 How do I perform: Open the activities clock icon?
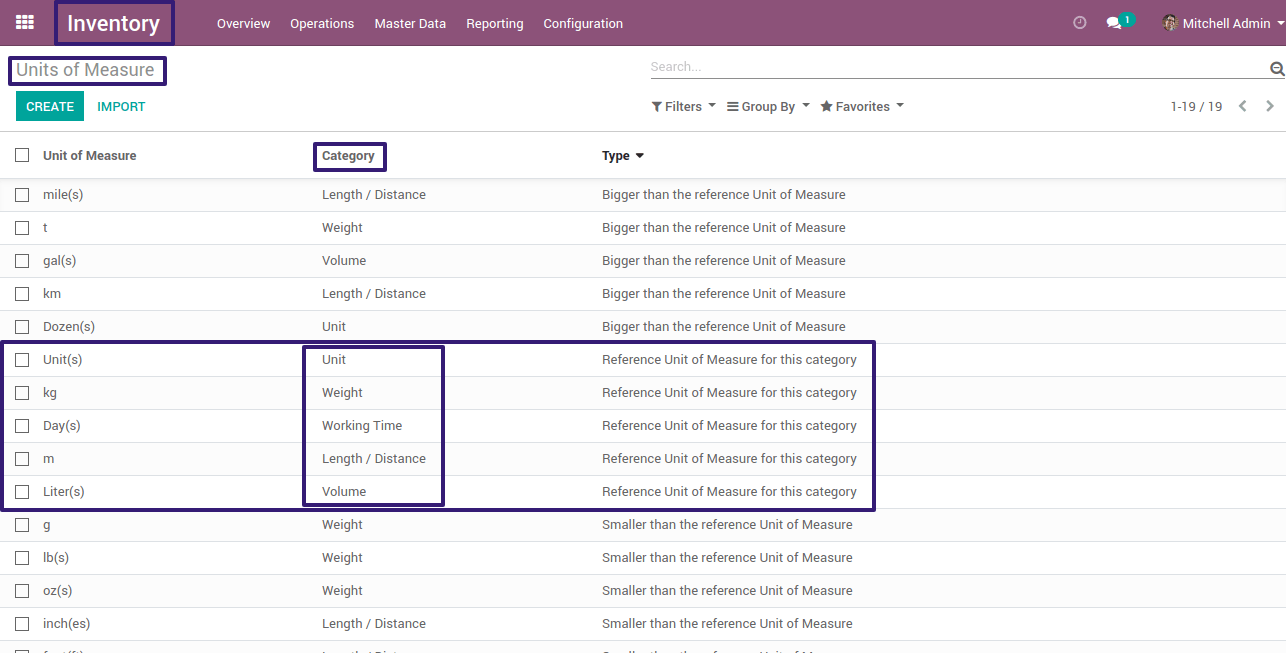1079,23
